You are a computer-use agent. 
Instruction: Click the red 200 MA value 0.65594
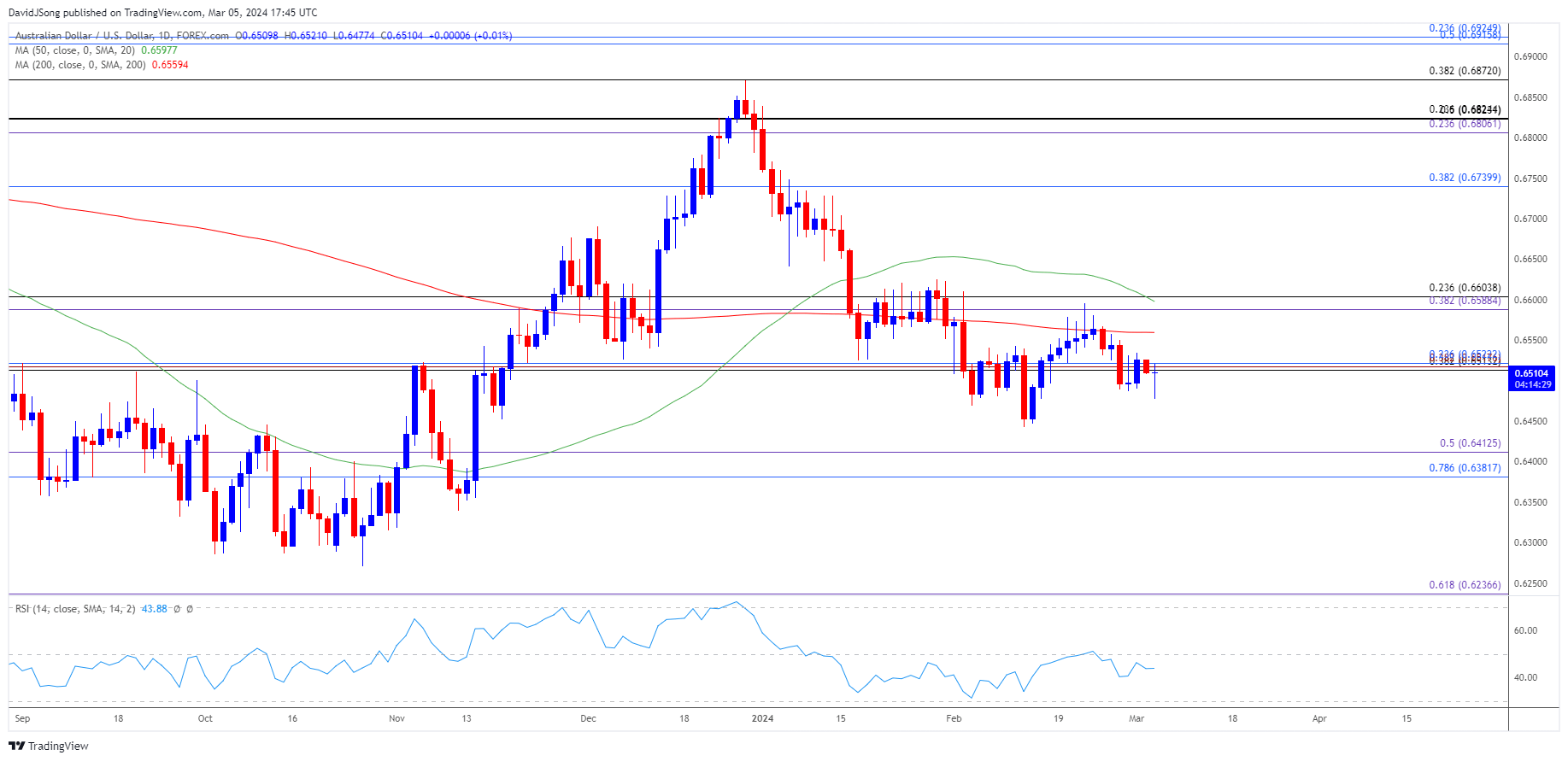coord(170,65)
